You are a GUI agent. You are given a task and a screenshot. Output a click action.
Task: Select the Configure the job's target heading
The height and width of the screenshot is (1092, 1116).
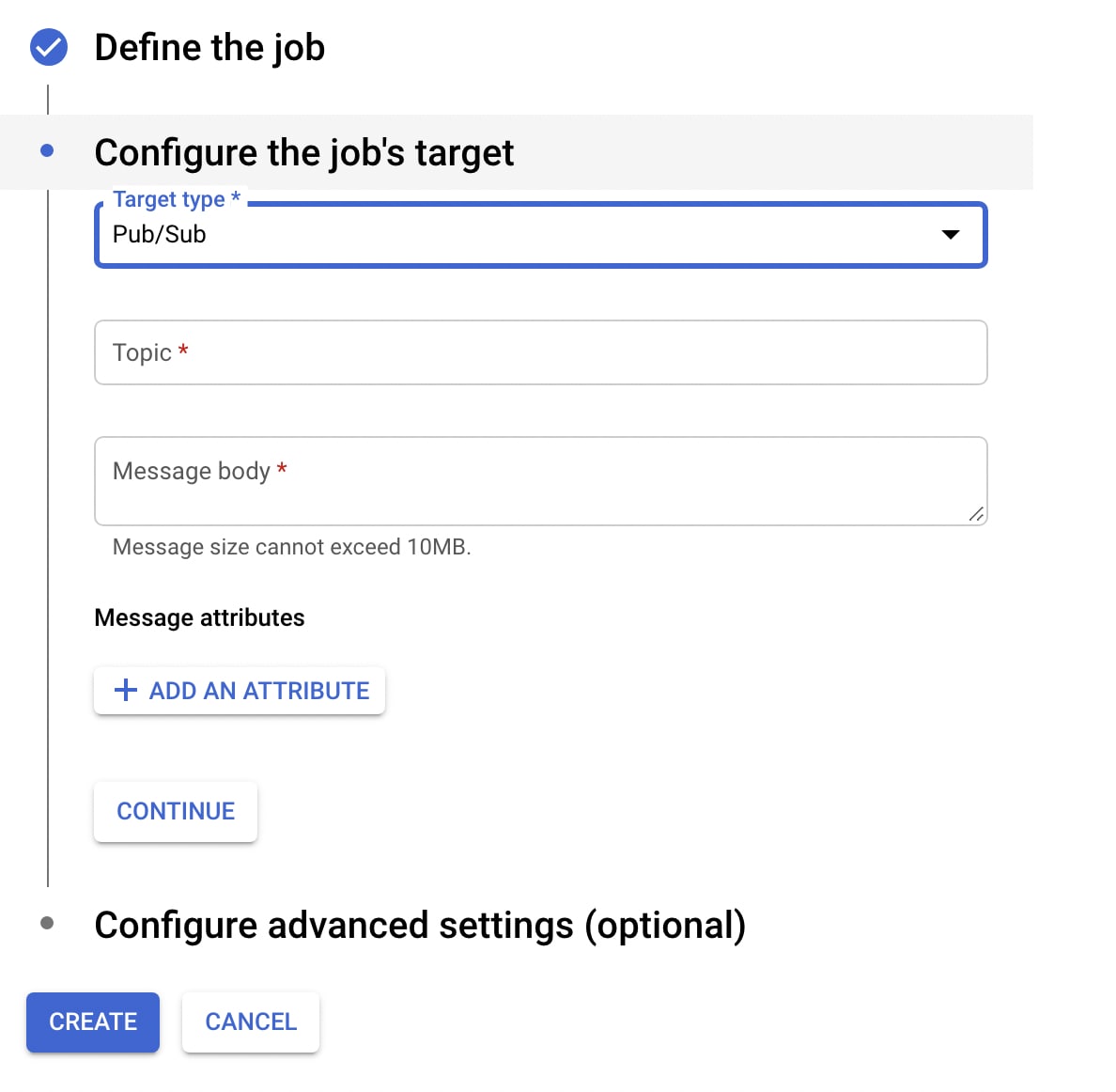(x=303, y=152)
